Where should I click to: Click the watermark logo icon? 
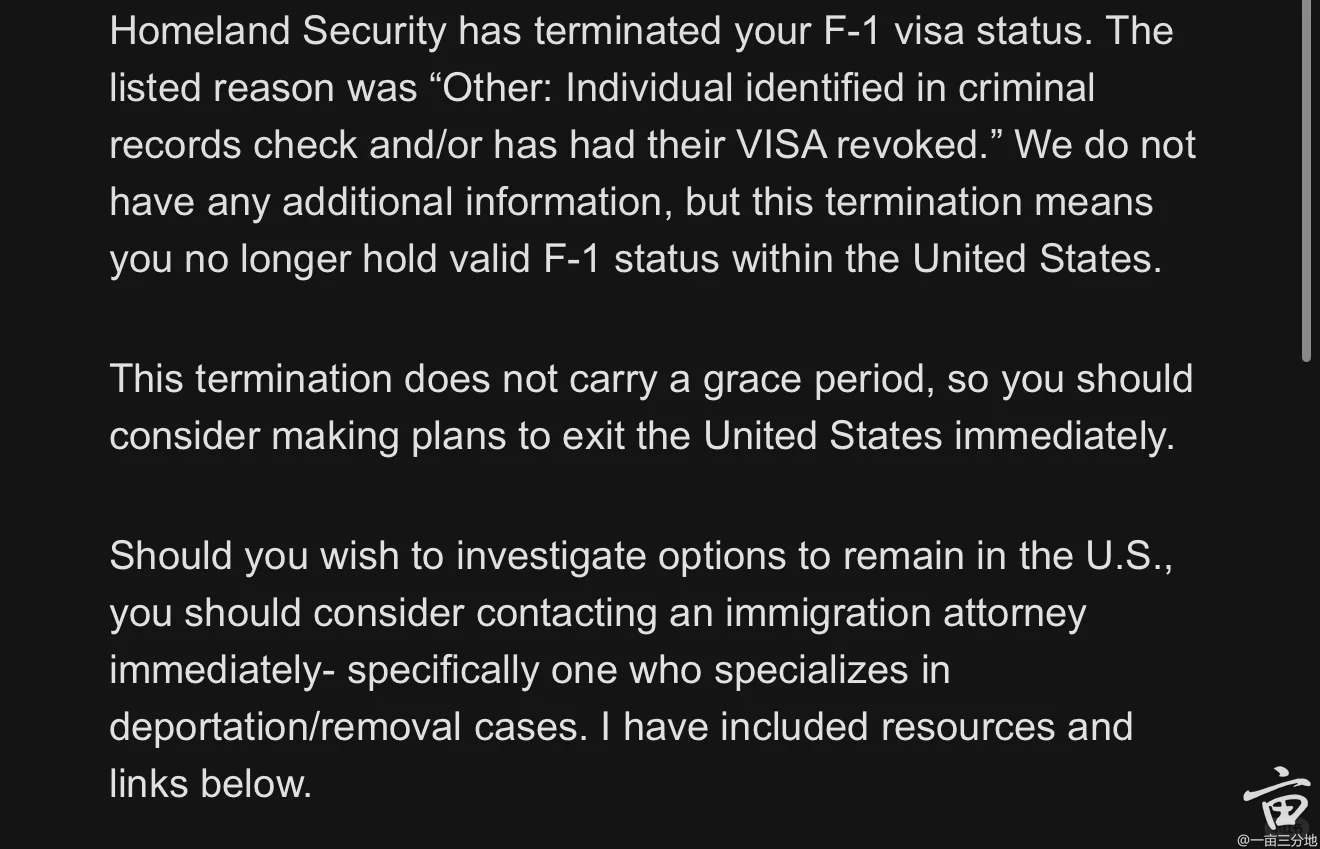(1277, 798)
